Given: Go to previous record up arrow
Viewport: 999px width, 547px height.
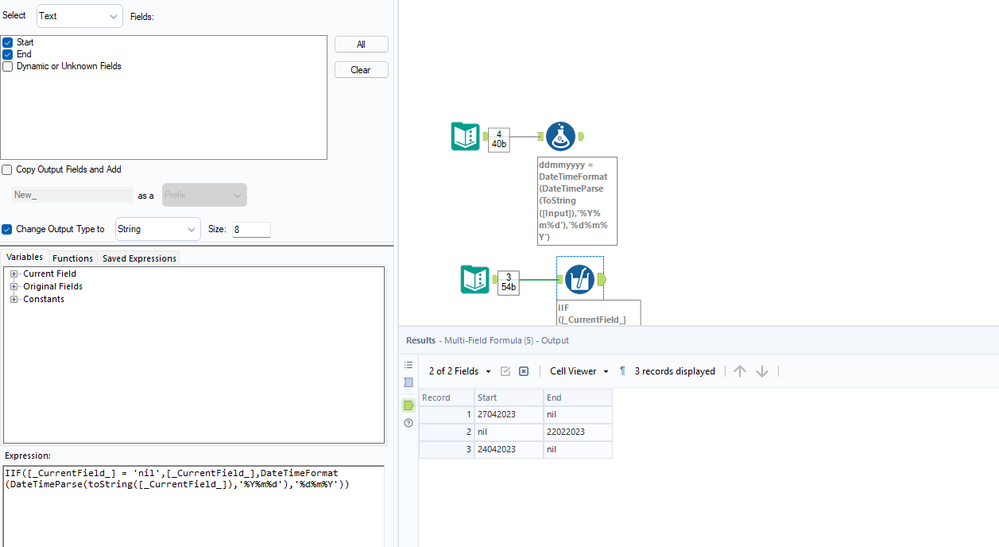Looking at the screenshot, I should coord(740,371).
